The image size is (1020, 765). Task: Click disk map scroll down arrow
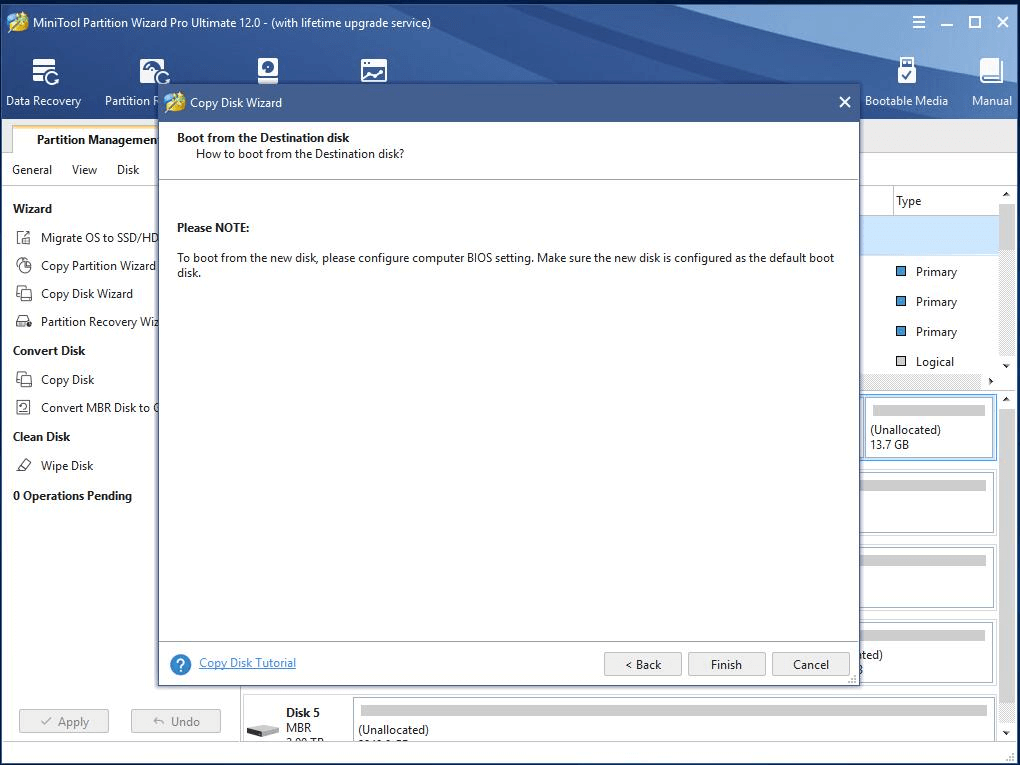click(x=1006, y=734)
